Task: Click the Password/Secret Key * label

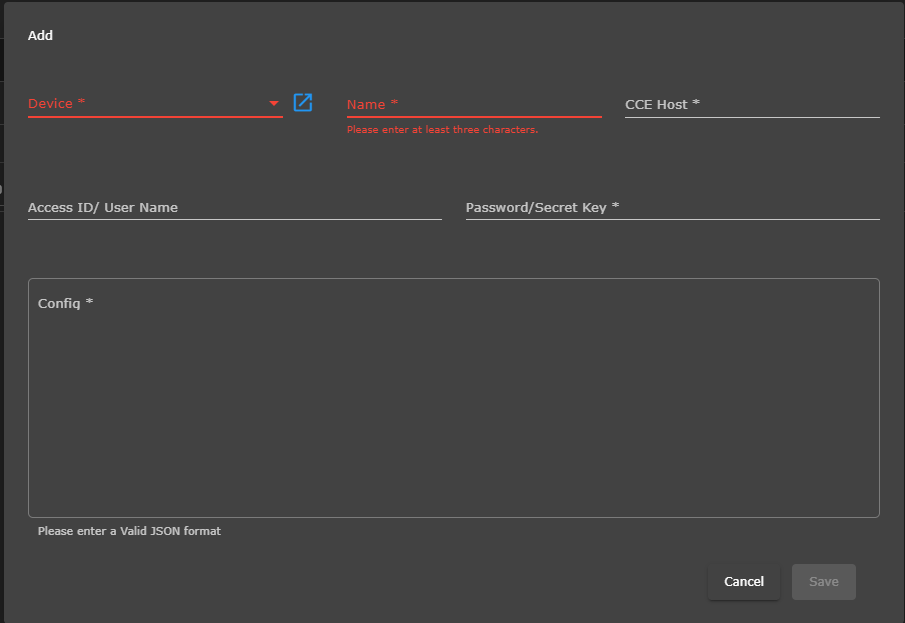Action: [x=542, y=208]
